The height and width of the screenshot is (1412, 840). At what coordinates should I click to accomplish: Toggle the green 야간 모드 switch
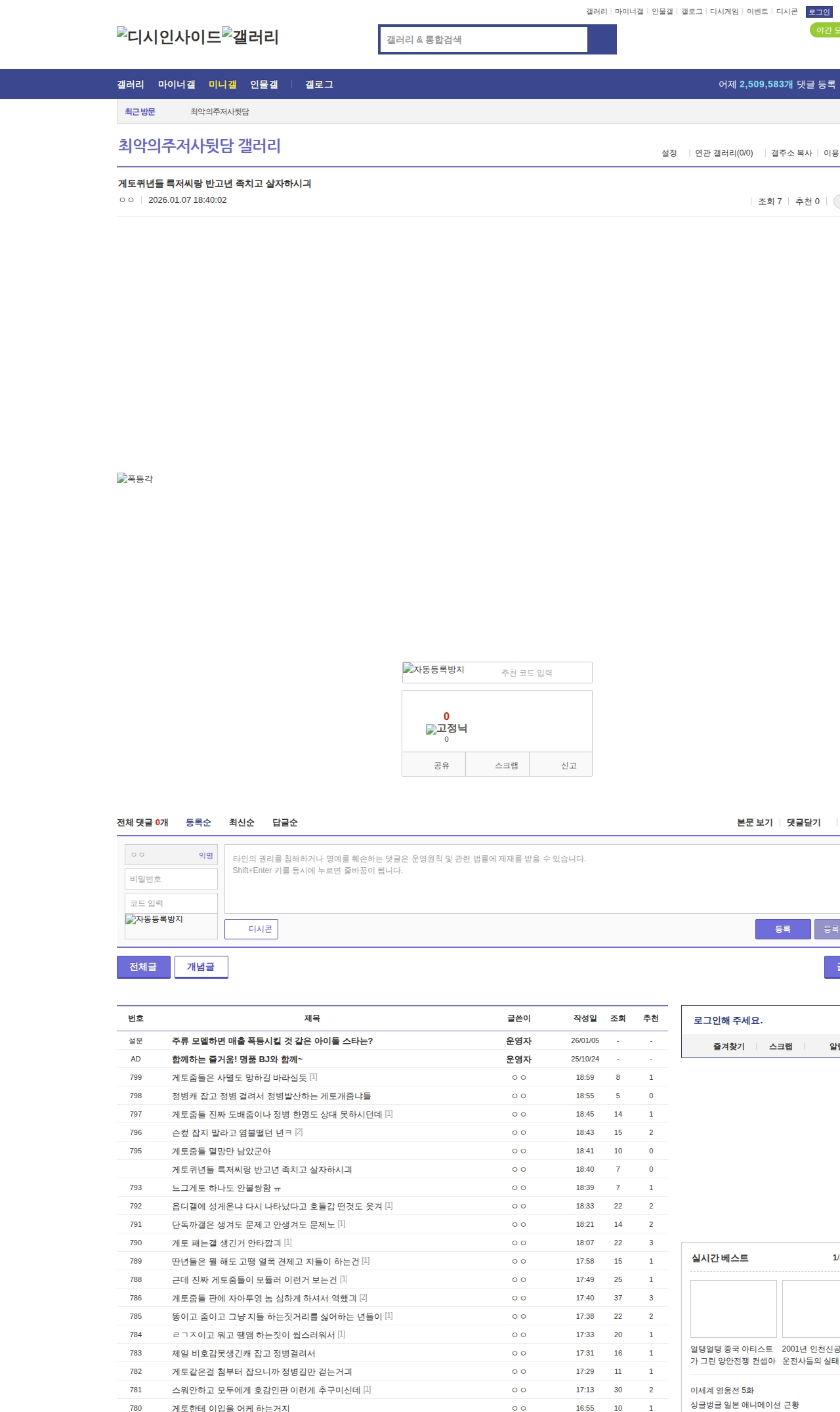(826, 30)
